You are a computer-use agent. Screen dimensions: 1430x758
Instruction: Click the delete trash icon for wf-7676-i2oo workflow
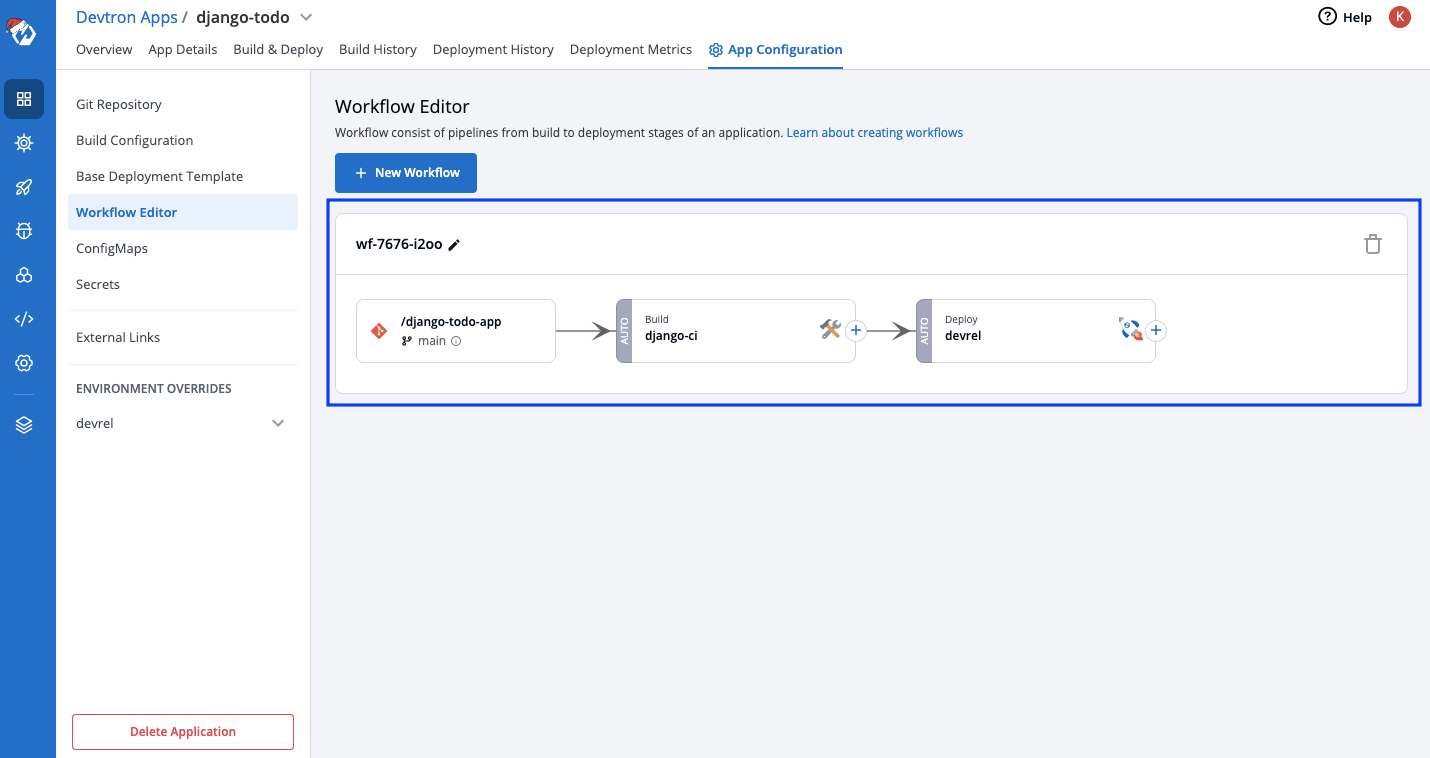(x=1373, y=243)
